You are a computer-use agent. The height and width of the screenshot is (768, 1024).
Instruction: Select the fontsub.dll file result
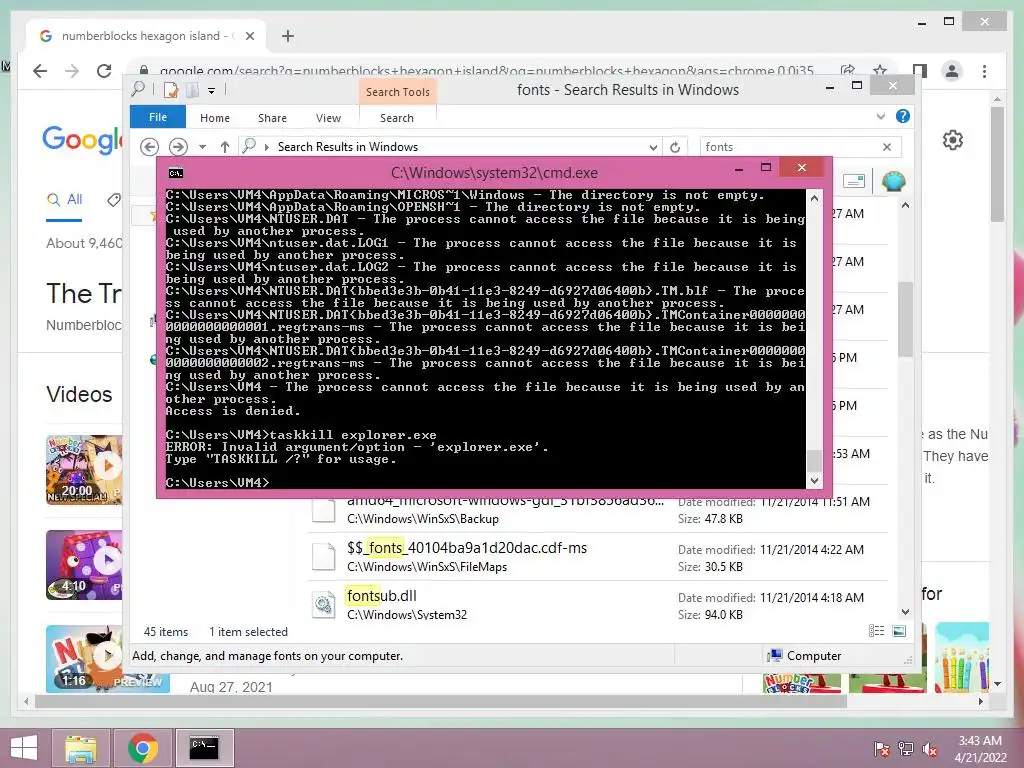tap(598, 605)
